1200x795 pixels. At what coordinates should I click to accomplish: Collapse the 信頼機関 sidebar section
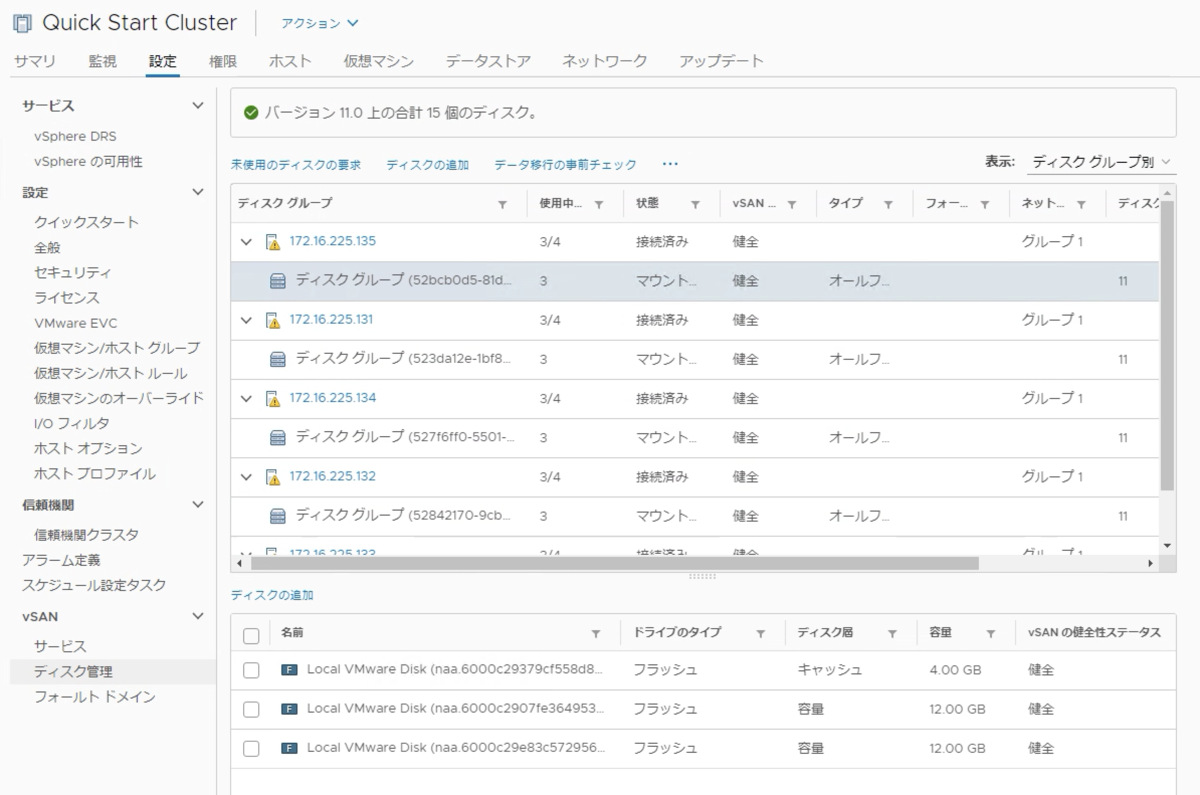198,505
